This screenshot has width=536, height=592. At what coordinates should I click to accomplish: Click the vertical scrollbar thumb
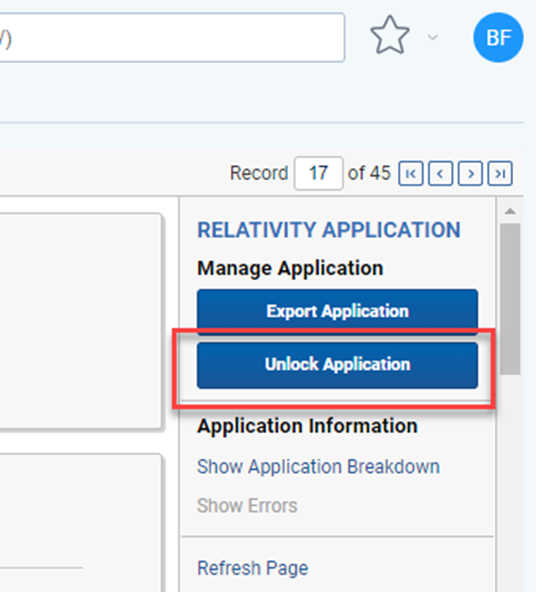click(510, 299)
